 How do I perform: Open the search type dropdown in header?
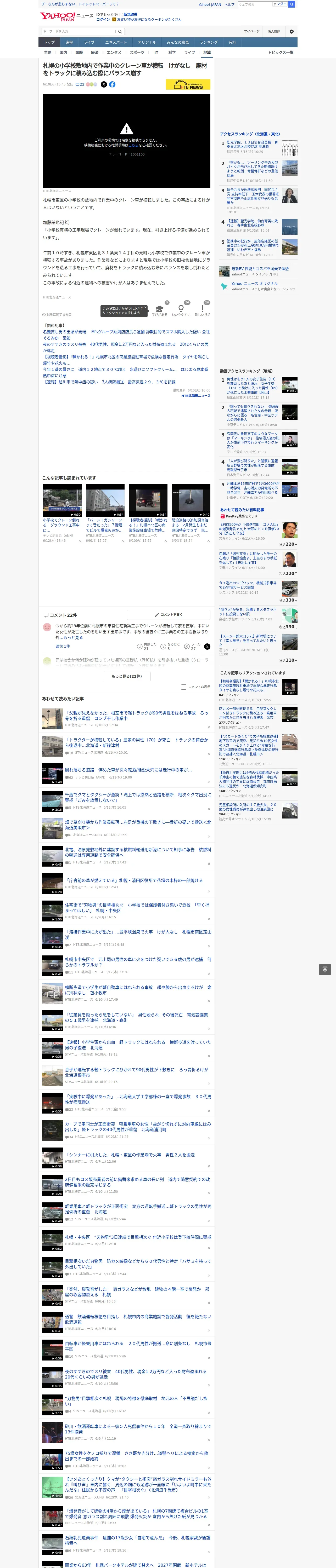pos(280,4)
